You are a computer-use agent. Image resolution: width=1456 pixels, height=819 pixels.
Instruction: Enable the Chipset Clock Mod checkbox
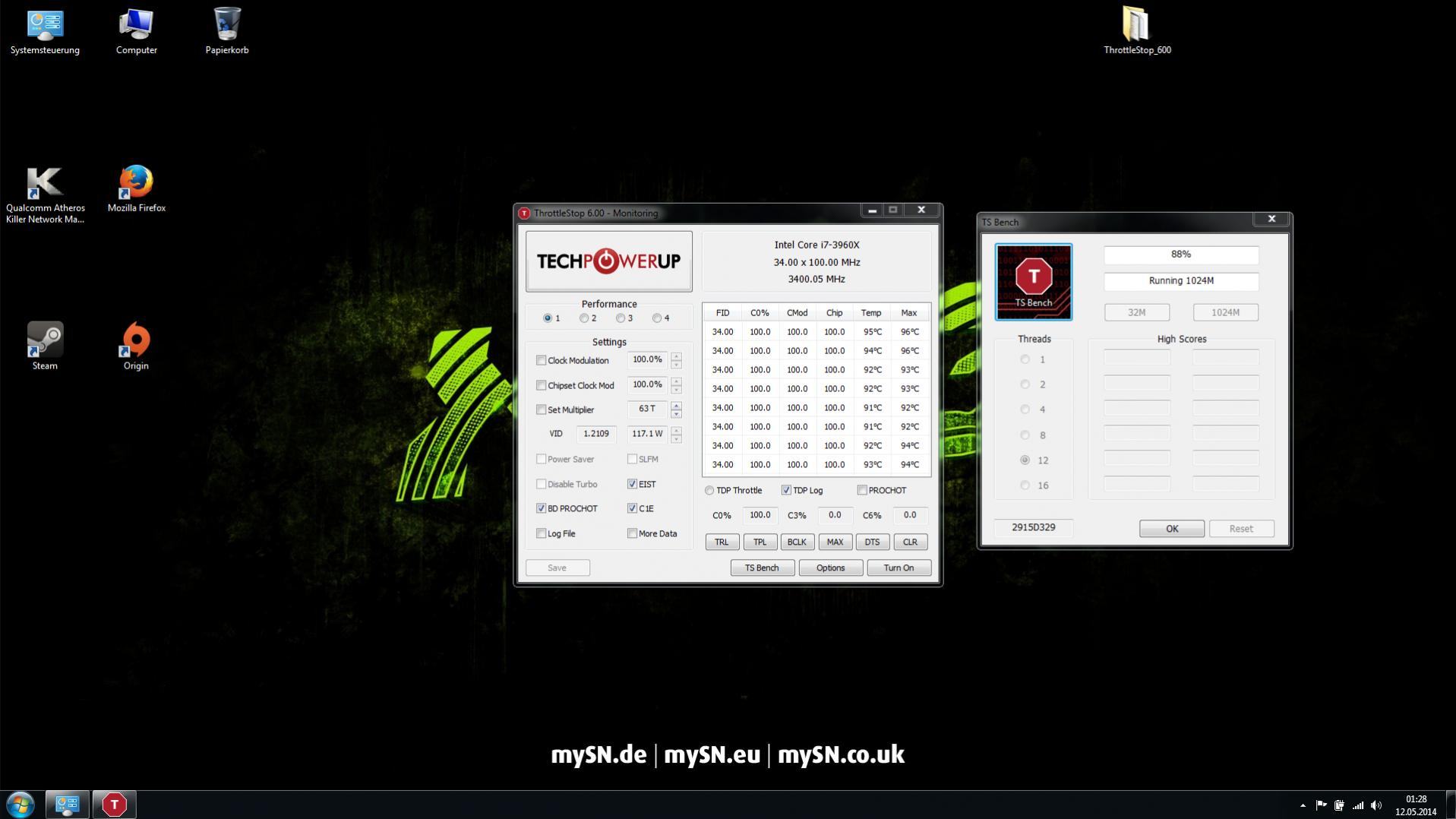[541, 385]
